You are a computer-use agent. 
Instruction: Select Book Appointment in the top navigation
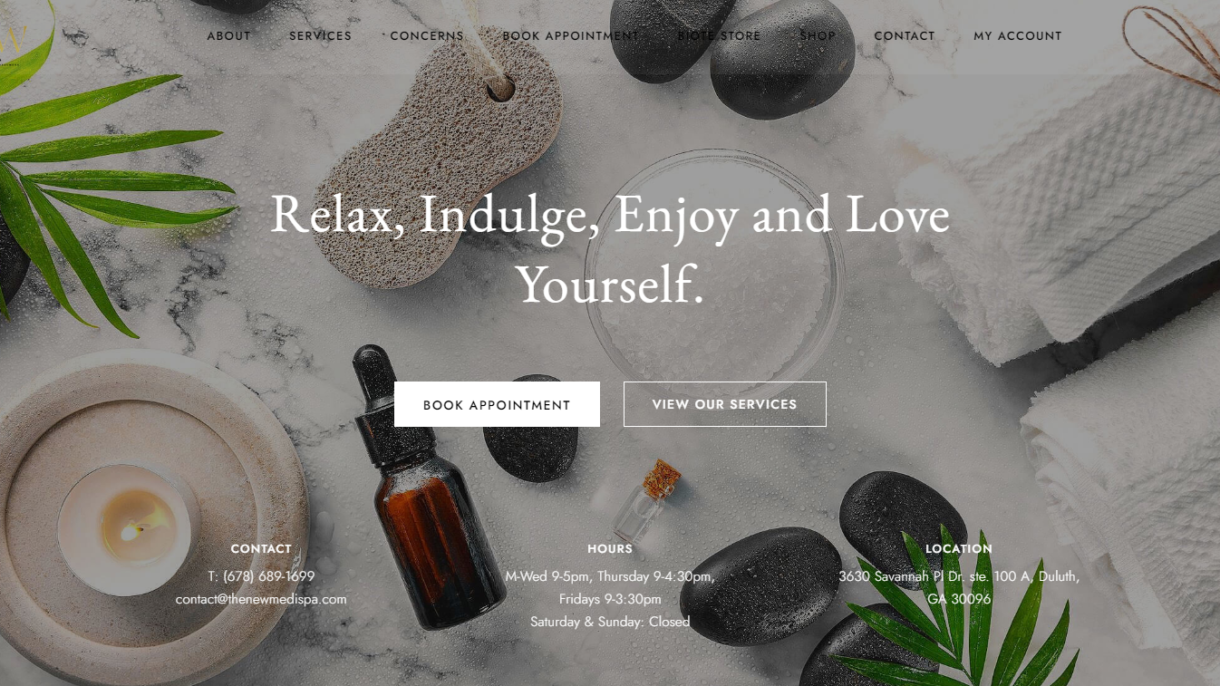click(x=570, y=36)
